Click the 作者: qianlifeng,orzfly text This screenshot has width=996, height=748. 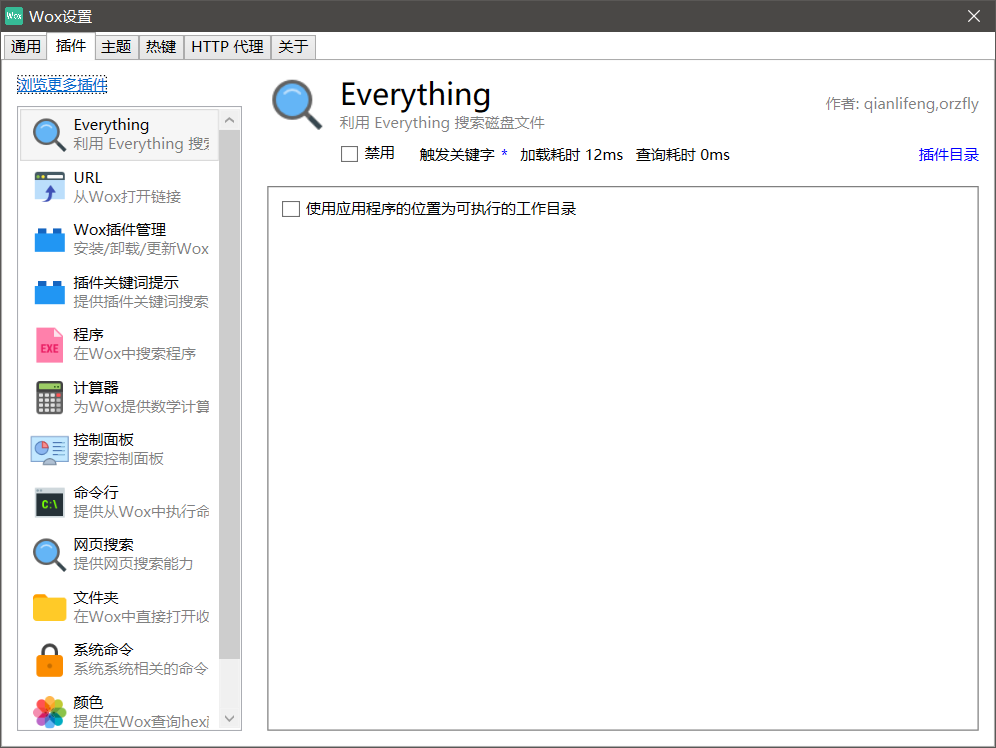[x=902, y=104]
